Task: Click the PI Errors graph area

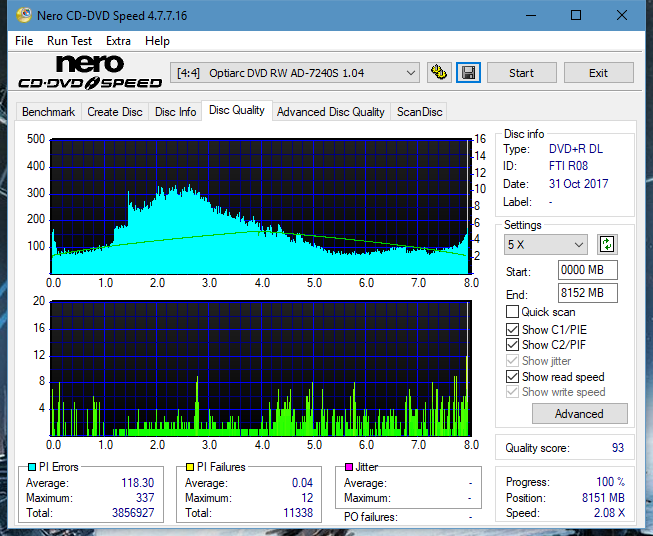Action: 261,206
